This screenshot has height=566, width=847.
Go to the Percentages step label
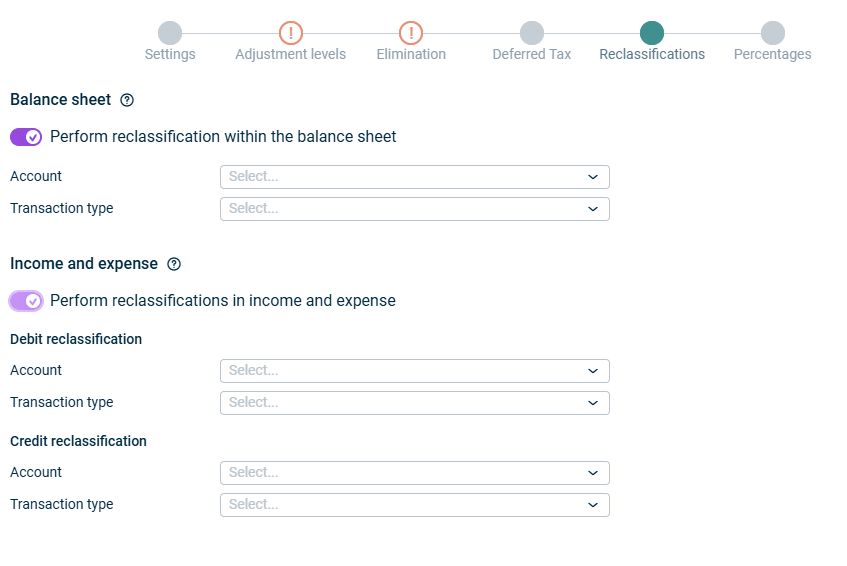pyautogui.click(x=772, y=54)
